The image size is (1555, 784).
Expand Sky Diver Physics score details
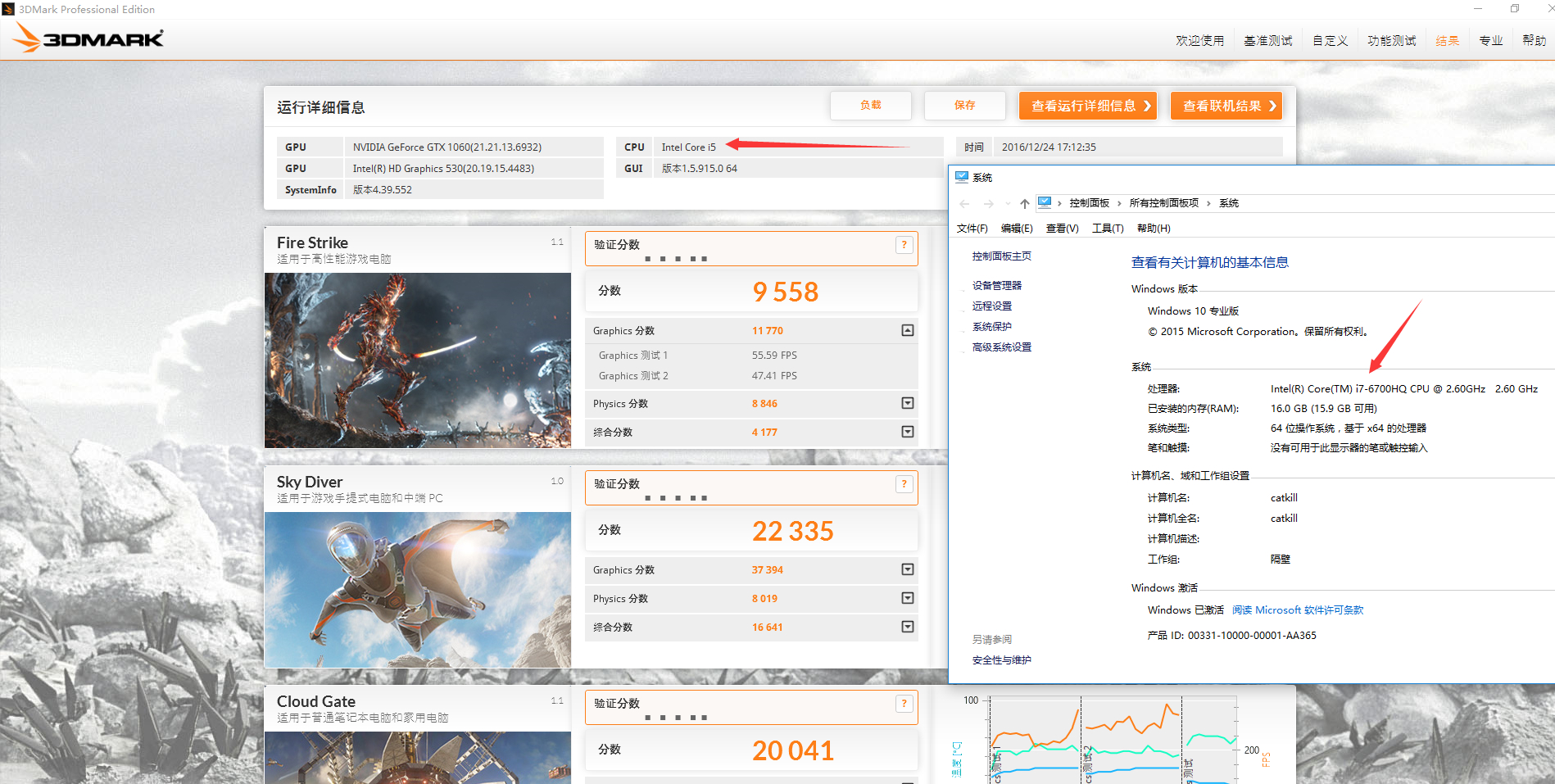click(x=908, y=598)
